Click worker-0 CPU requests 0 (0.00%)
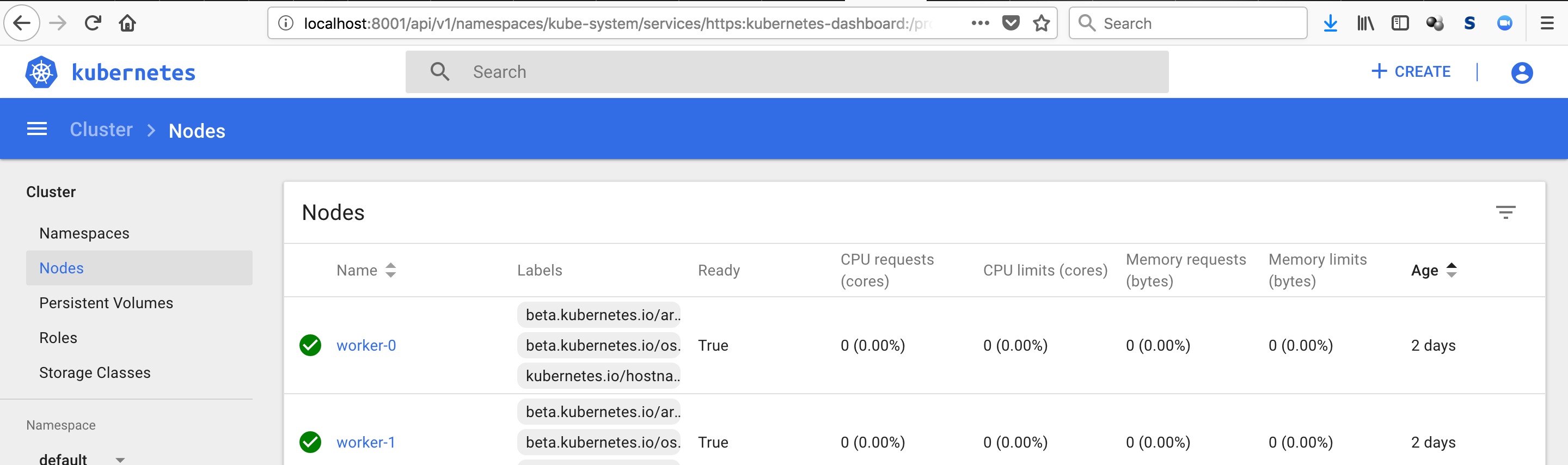Image resolution: width=1568 pixels, height=465 pixels. tap(872, 345)
